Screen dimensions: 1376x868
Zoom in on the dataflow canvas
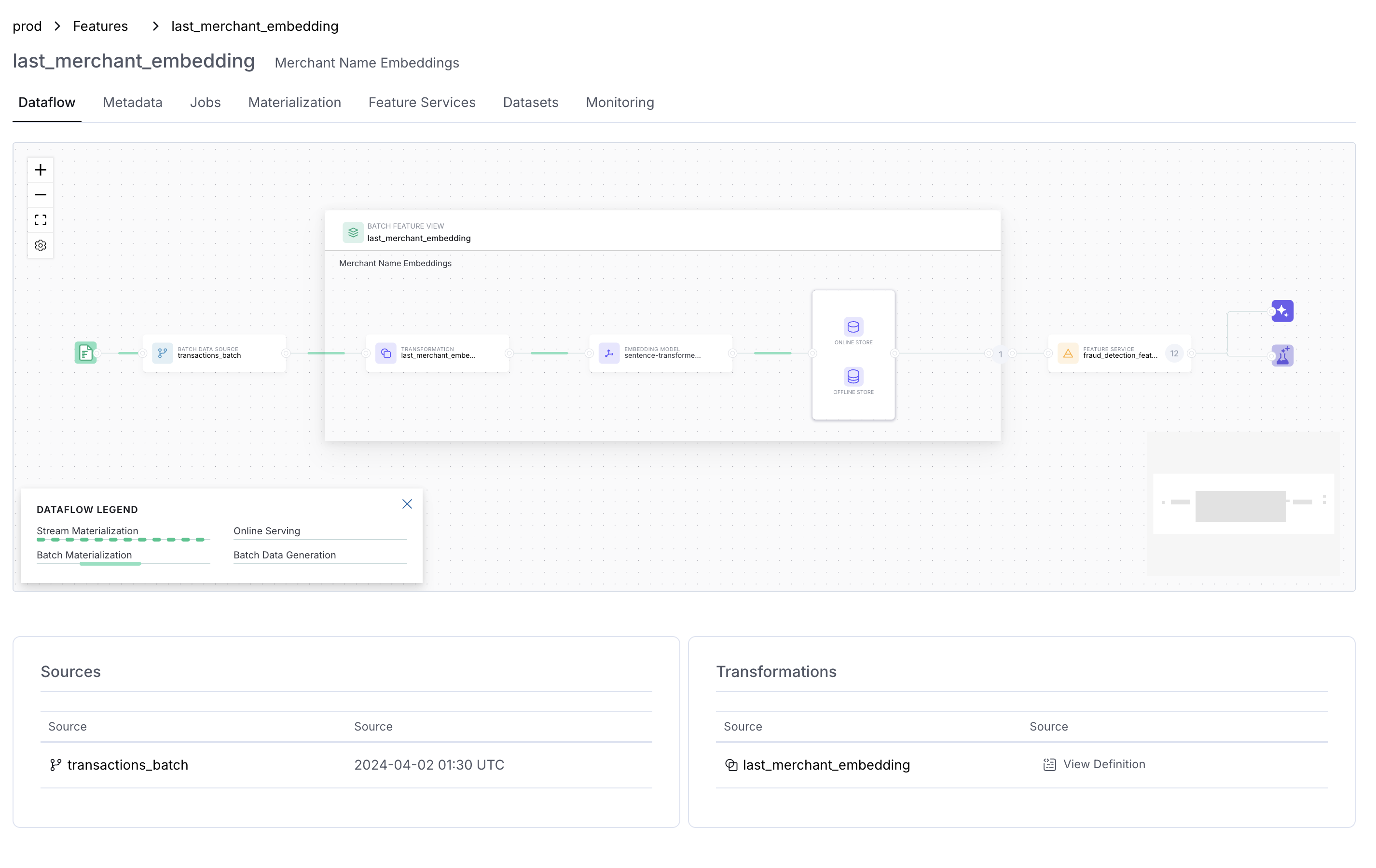click(40, 169)
